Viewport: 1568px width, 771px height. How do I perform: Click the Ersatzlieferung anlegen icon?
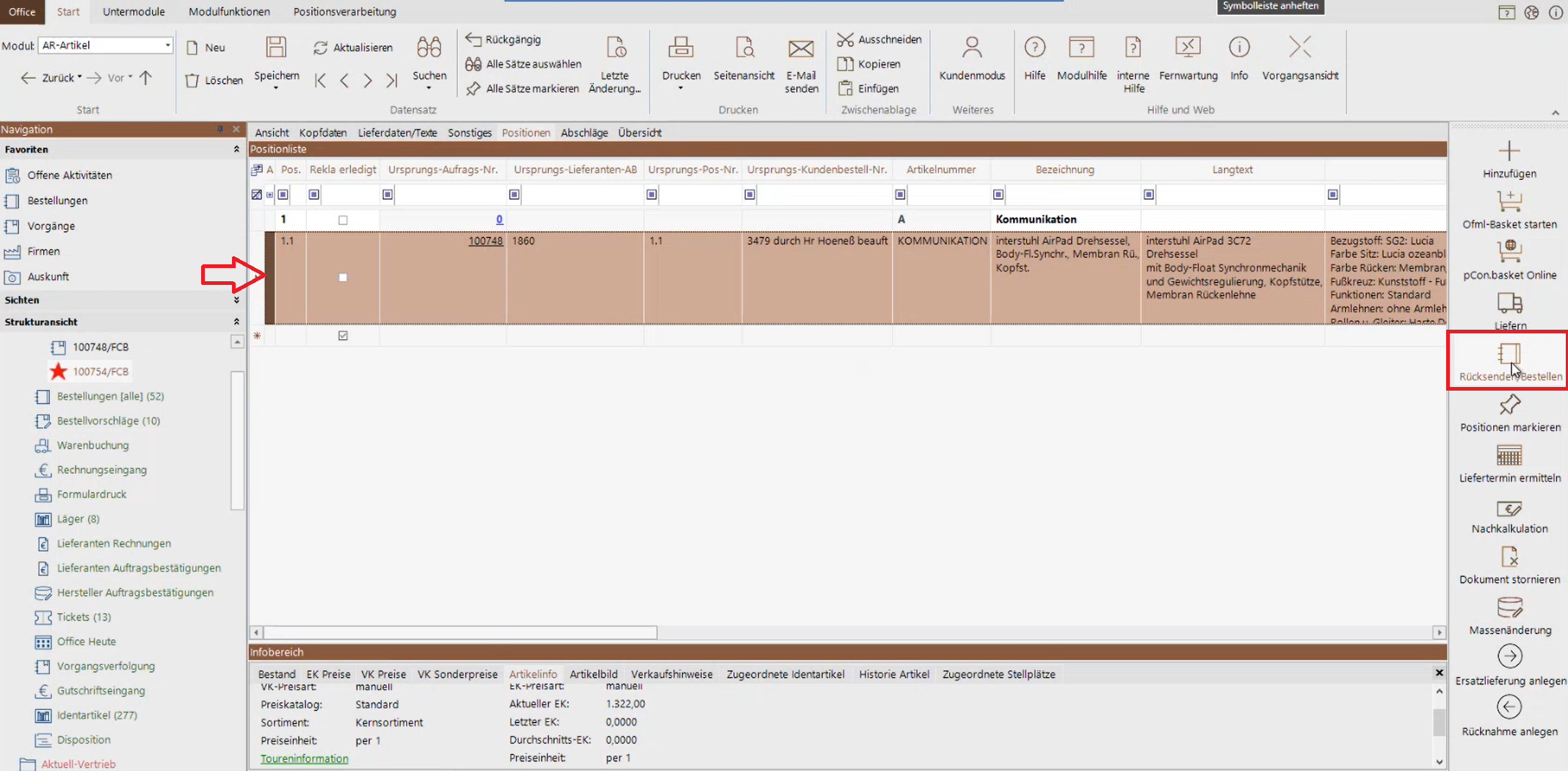point(1509,656)
